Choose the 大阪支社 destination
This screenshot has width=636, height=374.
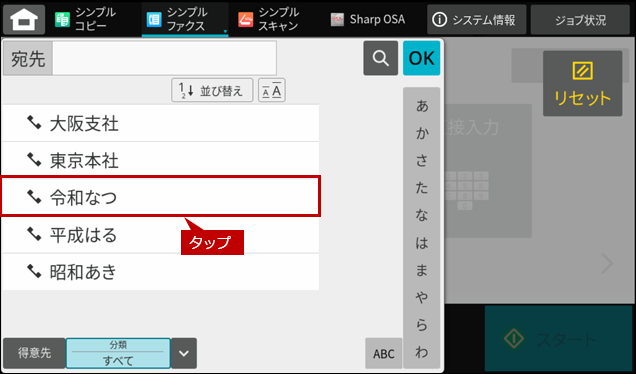pyautogui.click(x=161, y=123)
